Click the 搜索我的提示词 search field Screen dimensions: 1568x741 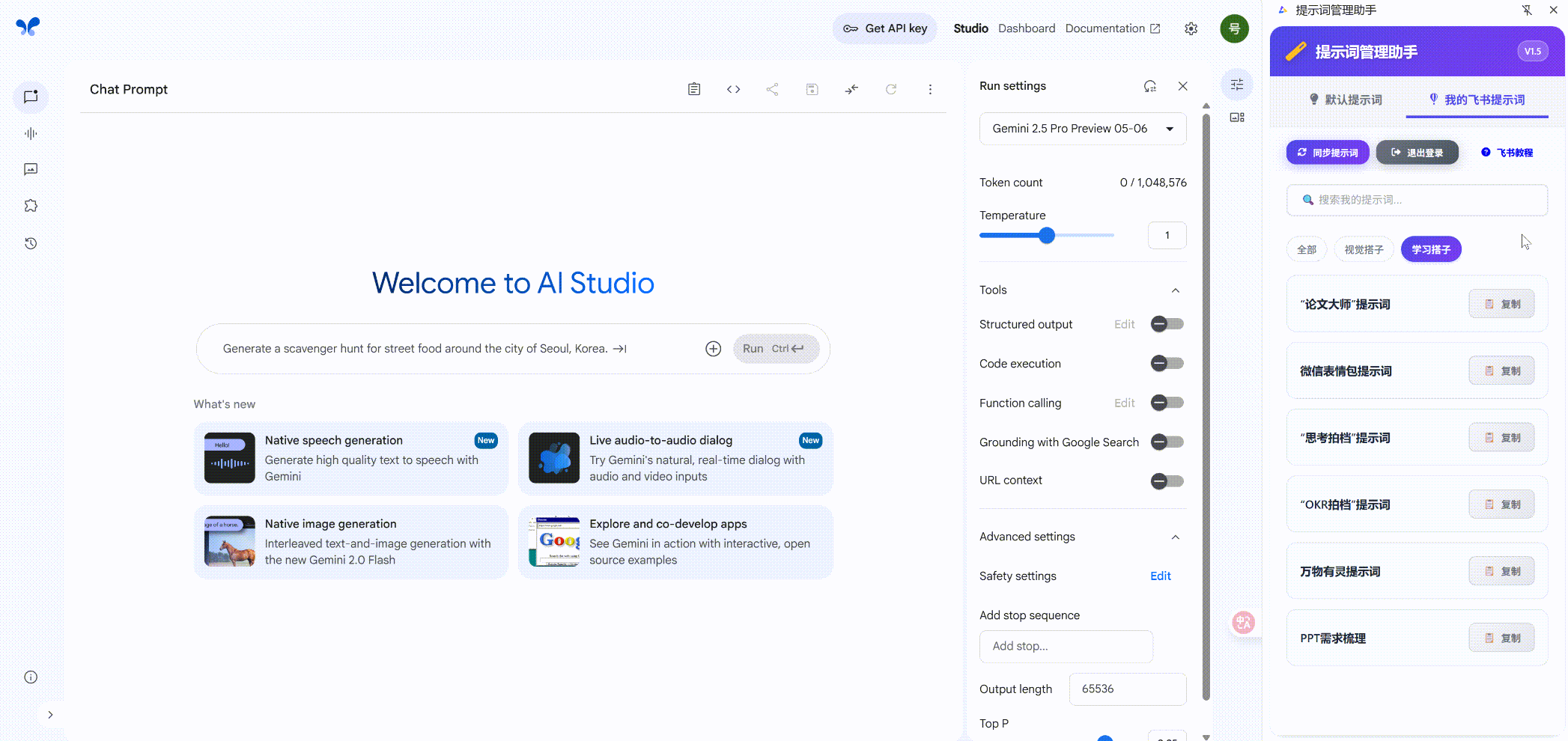(x=1417, y=200)
